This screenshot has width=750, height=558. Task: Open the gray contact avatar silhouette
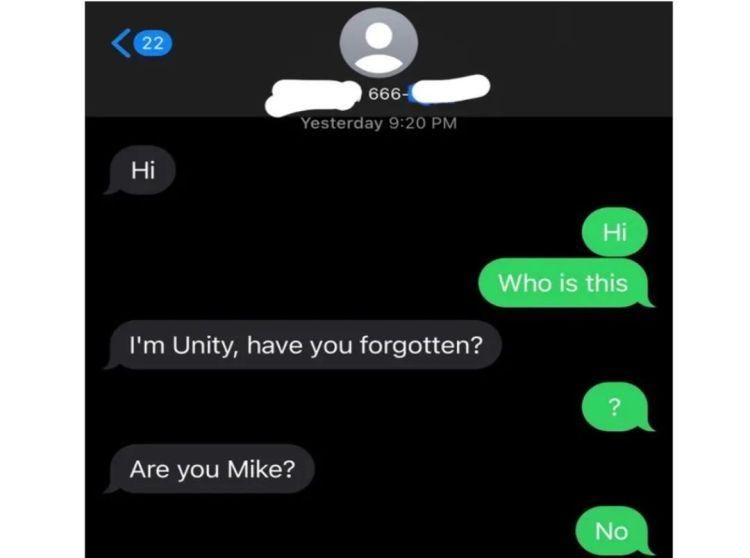(379, 43)
